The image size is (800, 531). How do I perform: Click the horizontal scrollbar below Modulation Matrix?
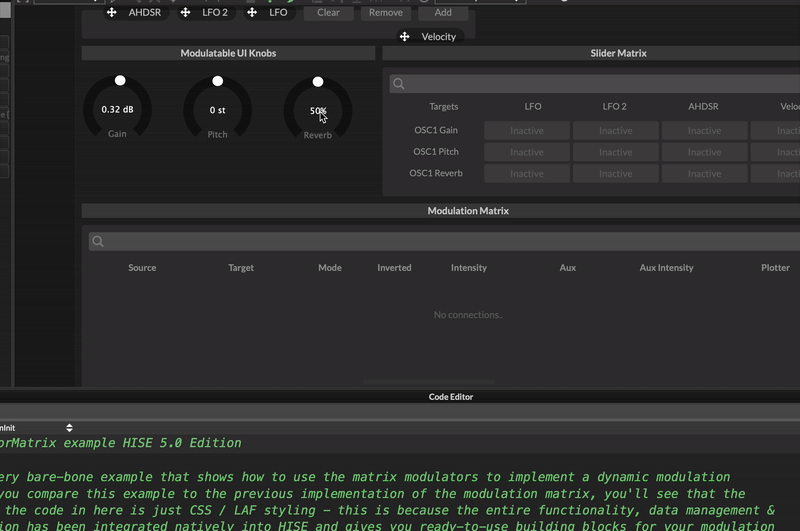pos(429,382)
